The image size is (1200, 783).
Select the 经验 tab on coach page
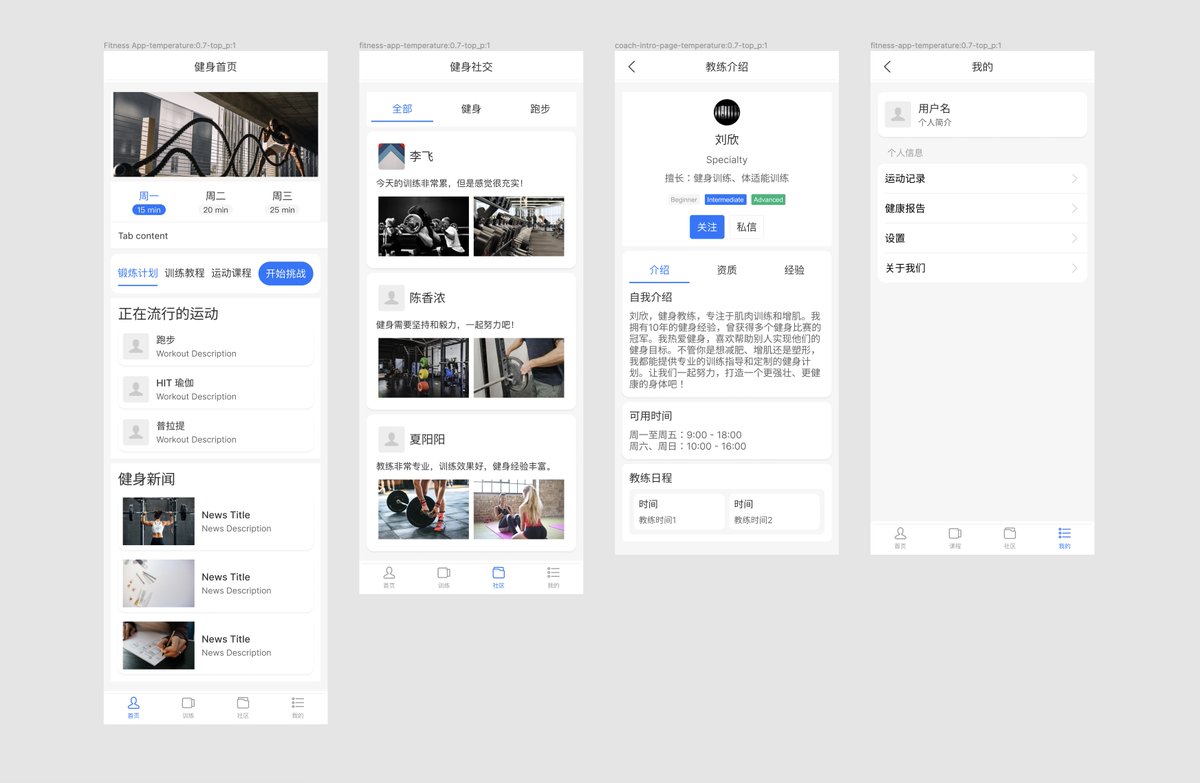[794, 270]
